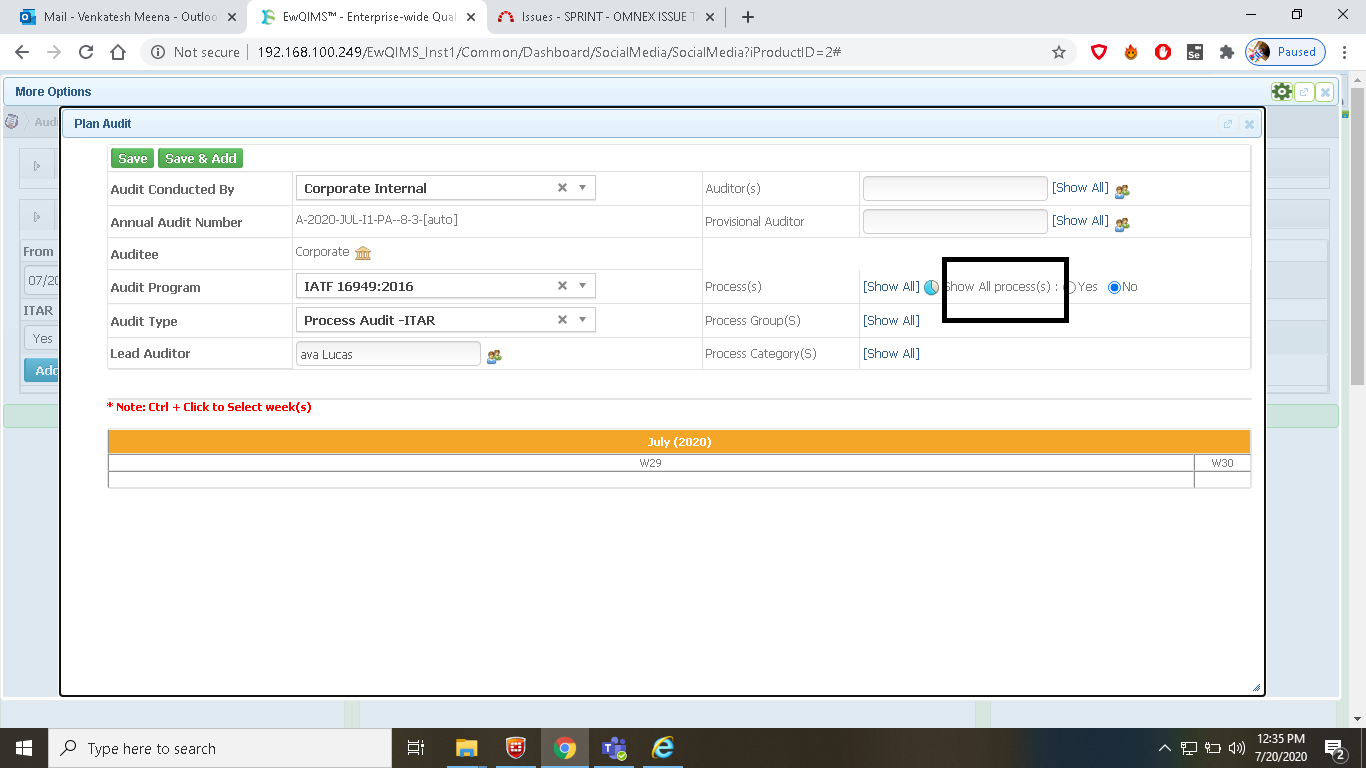Click the breadcrumb home icon behind dialog
The height and width of the screenshot is (768, 1366).
[12, 122]
